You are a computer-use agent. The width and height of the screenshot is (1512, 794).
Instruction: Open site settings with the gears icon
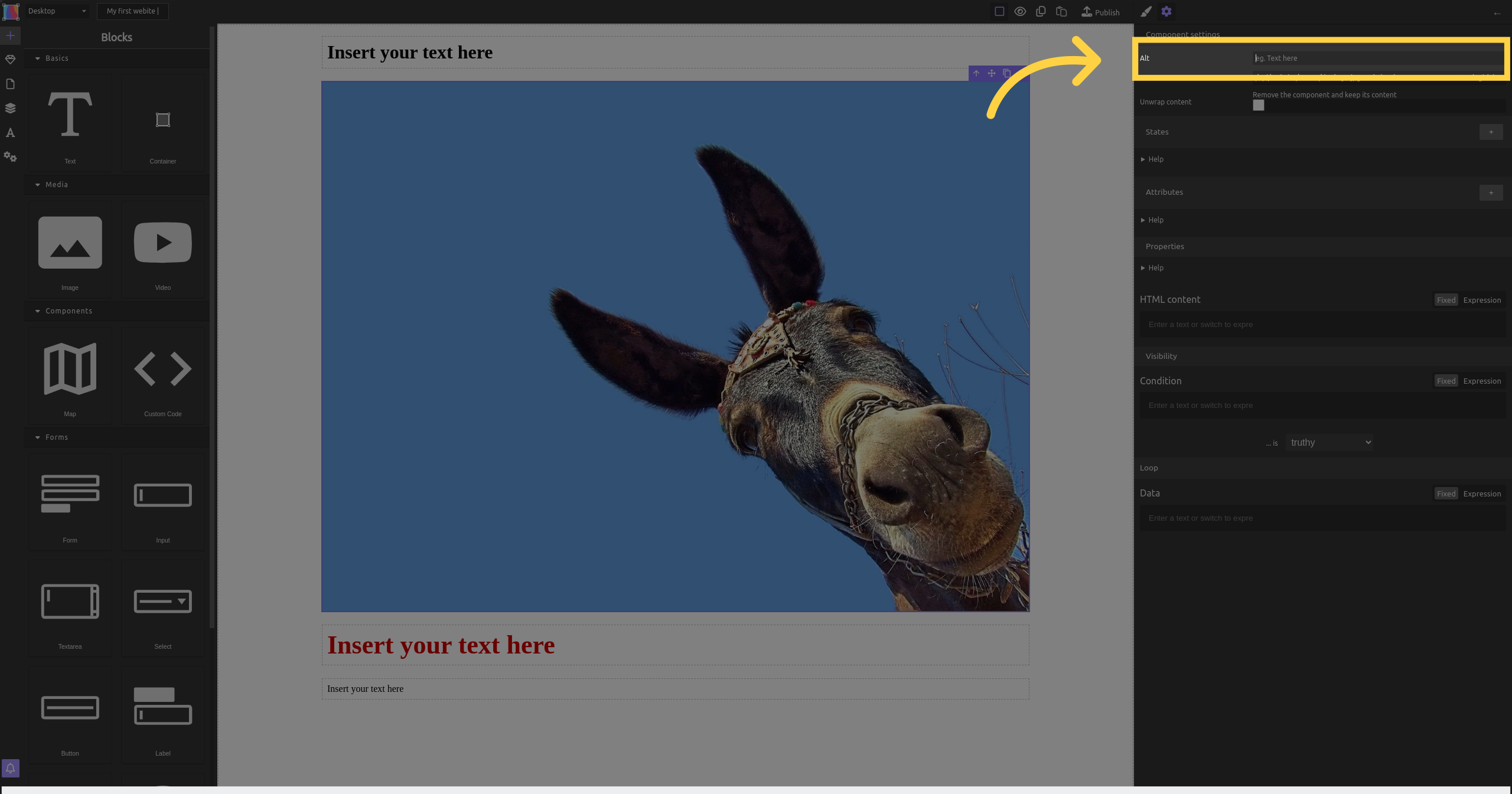pos(10,157)
